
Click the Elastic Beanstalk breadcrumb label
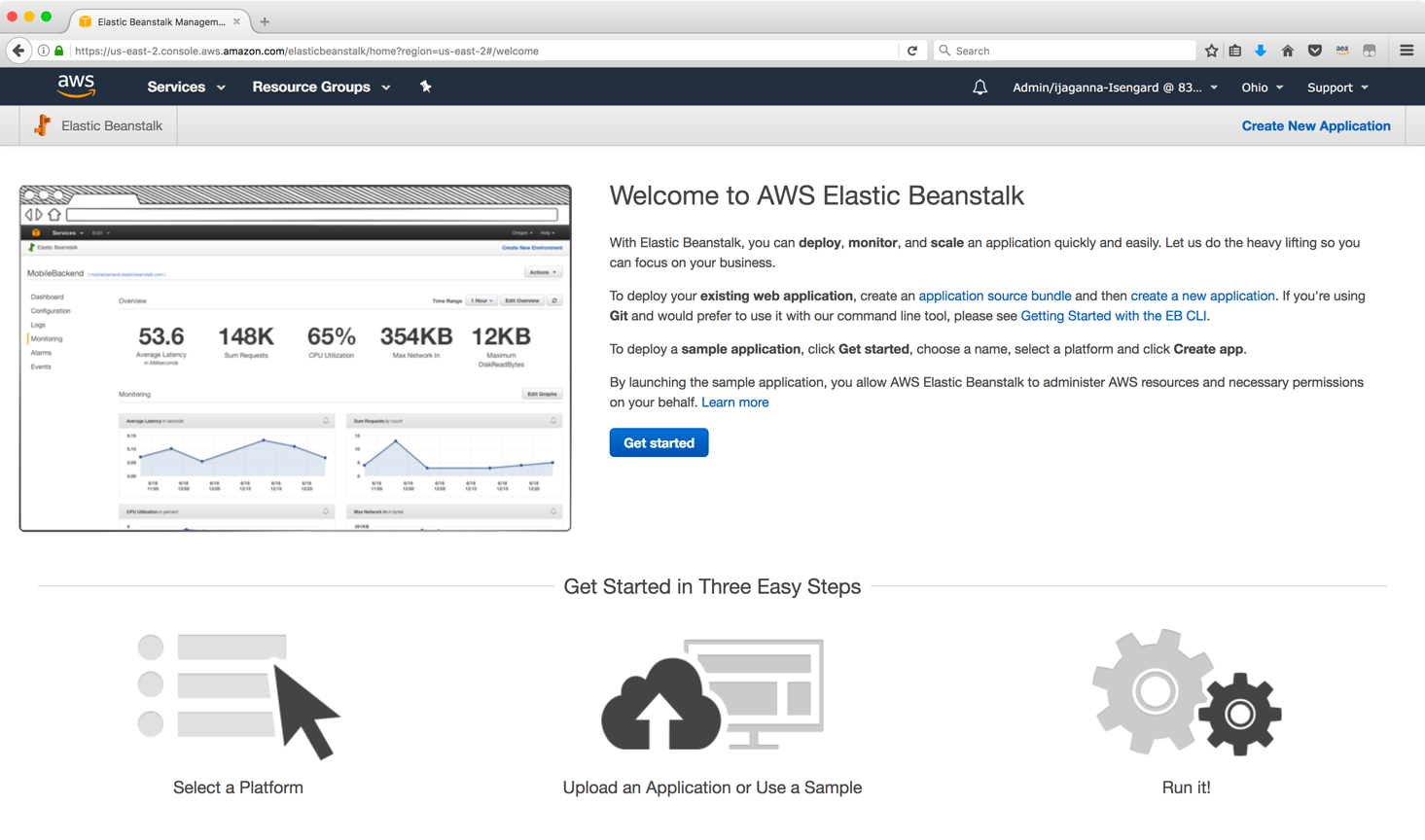click(x=112, y=125)
